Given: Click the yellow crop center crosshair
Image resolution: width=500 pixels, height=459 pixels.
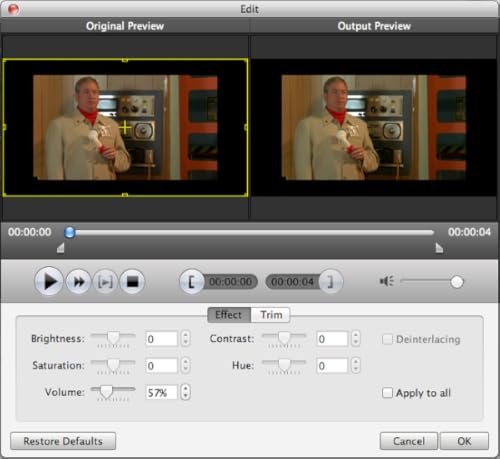Looking at the screenshot, I should point(125,127).
